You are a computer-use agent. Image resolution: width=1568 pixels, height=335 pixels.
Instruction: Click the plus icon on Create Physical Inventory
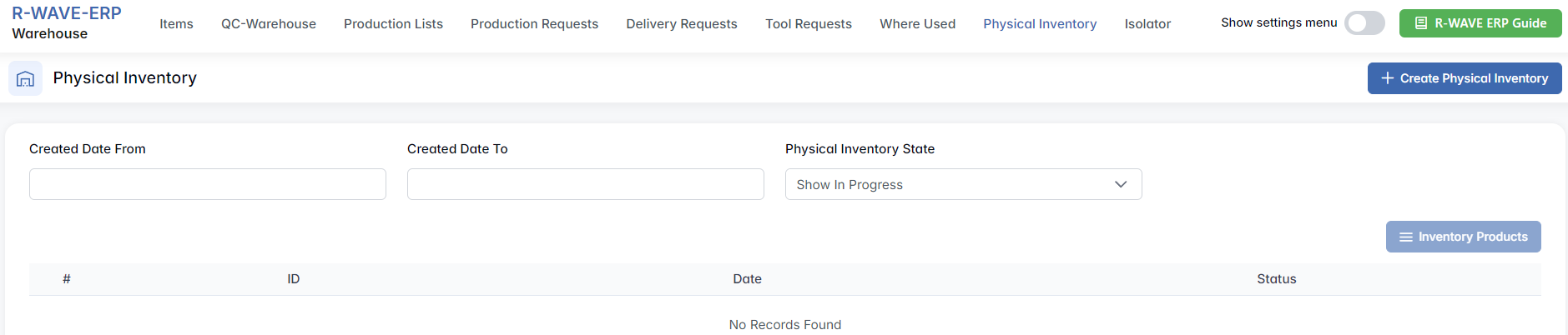[1387, 78]
